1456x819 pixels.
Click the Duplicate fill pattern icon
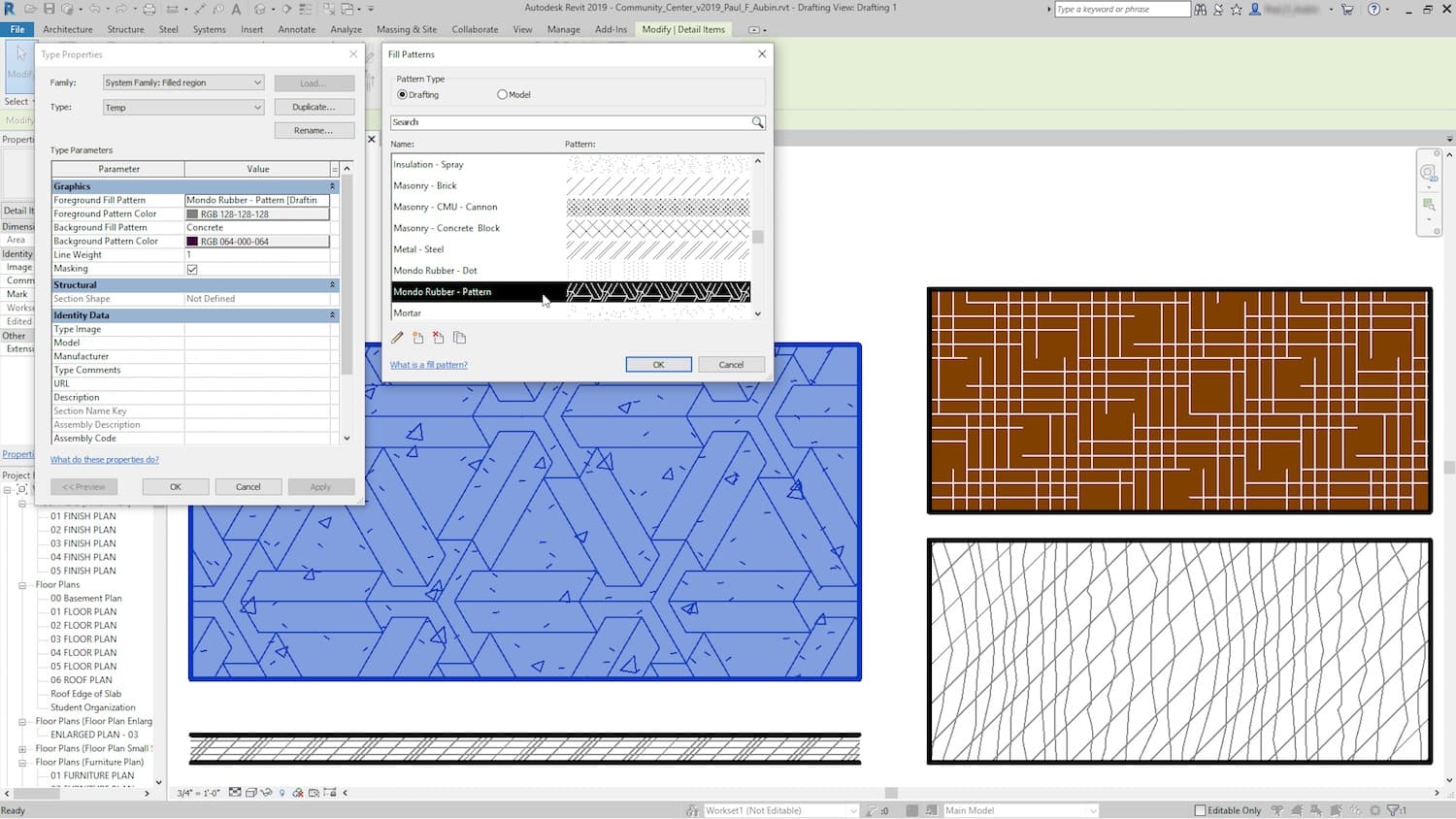460,338
